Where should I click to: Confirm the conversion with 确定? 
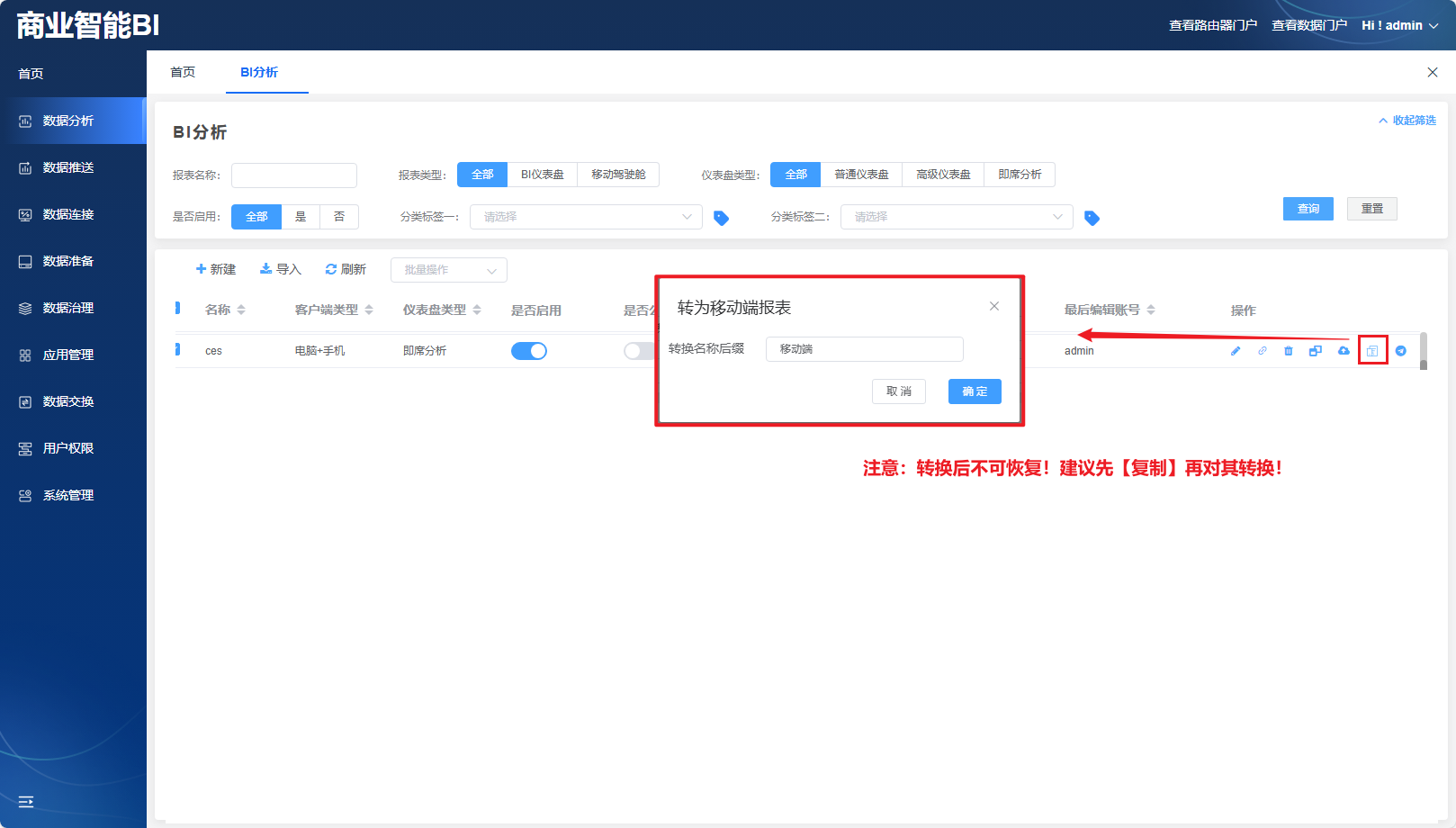tap(975, 391)
